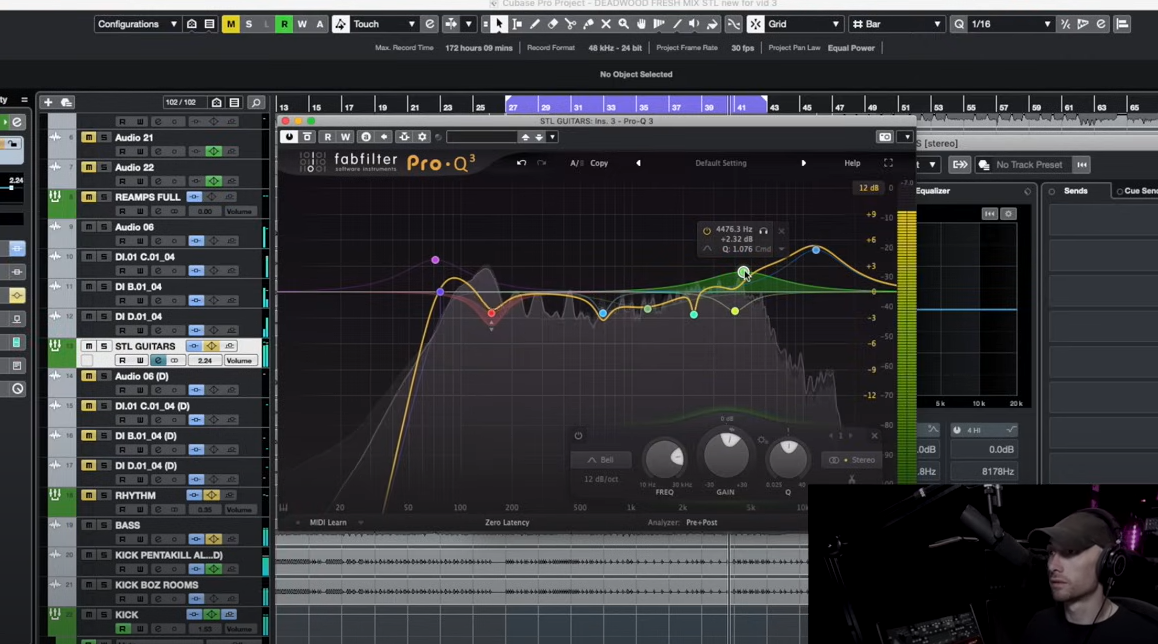Select the Zoom magnifier tool
This screenshot has height=644, width=1158.
pos(623,24)
